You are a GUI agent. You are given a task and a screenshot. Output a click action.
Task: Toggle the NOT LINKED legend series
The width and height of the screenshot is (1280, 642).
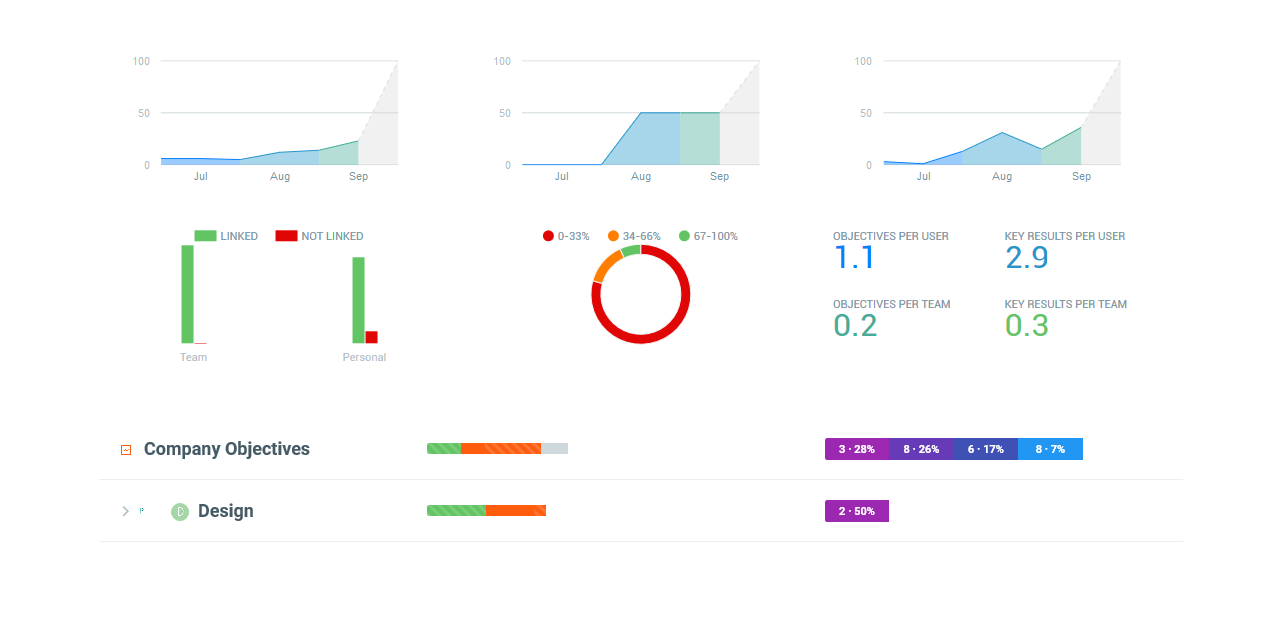point(320,236)
